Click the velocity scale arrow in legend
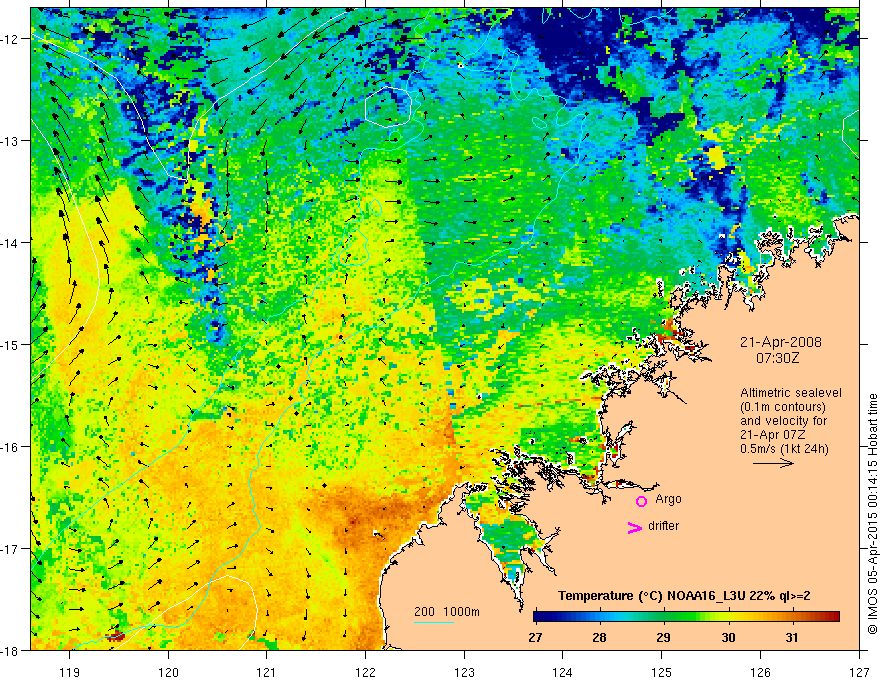Screen dimensions: 880x680 [773, 463]
